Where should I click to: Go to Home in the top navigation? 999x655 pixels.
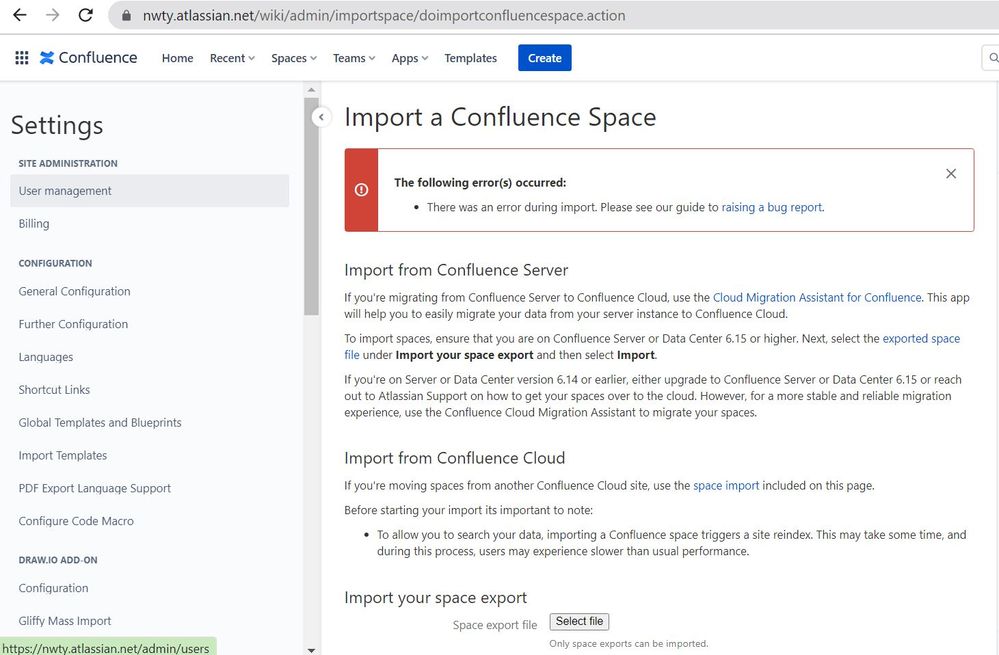[177, 58]
